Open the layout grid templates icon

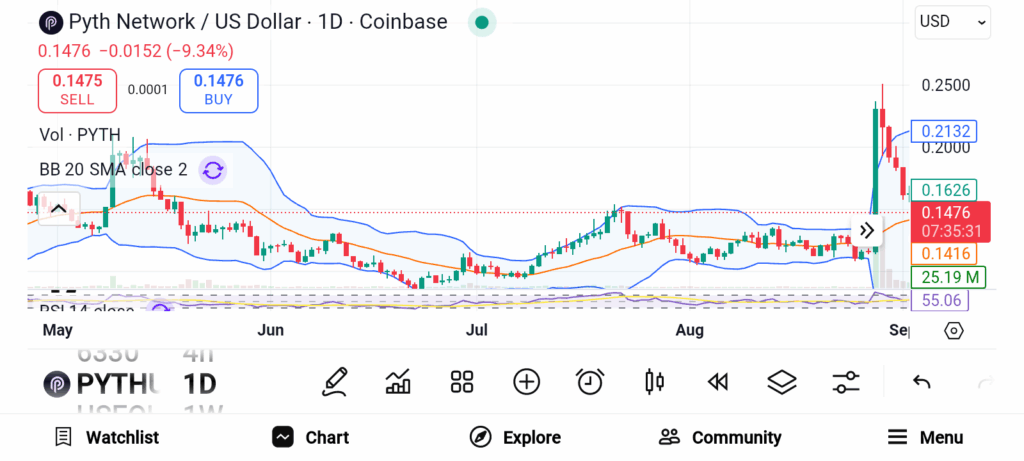click(x=461, y=381)
